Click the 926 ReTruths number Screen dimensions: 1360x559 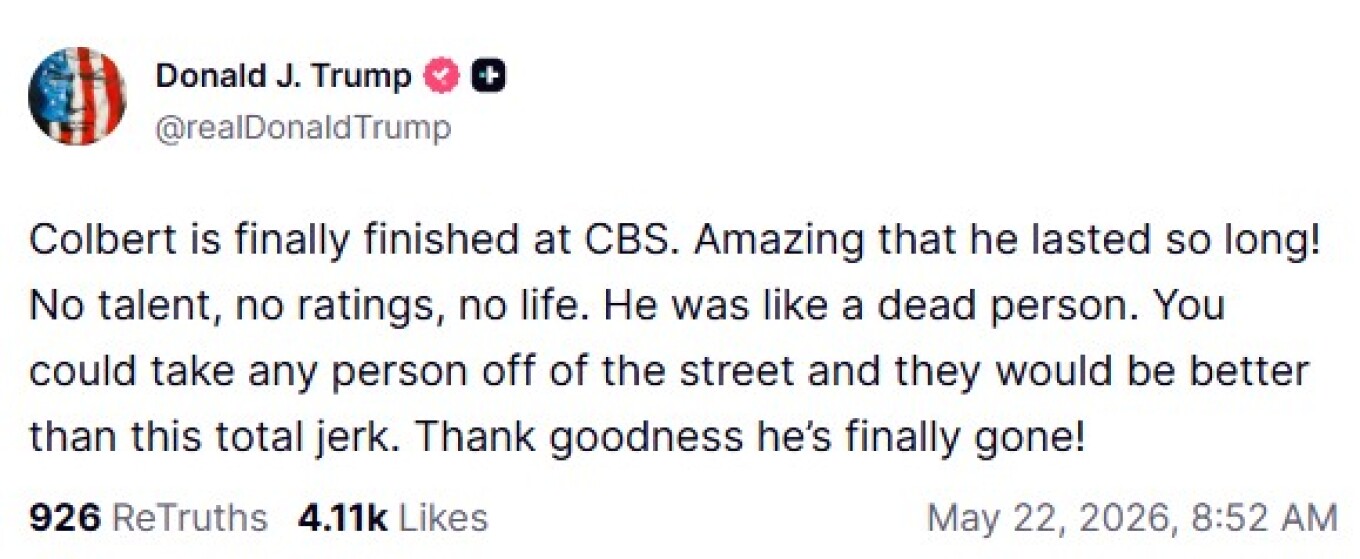click(64, 517)
